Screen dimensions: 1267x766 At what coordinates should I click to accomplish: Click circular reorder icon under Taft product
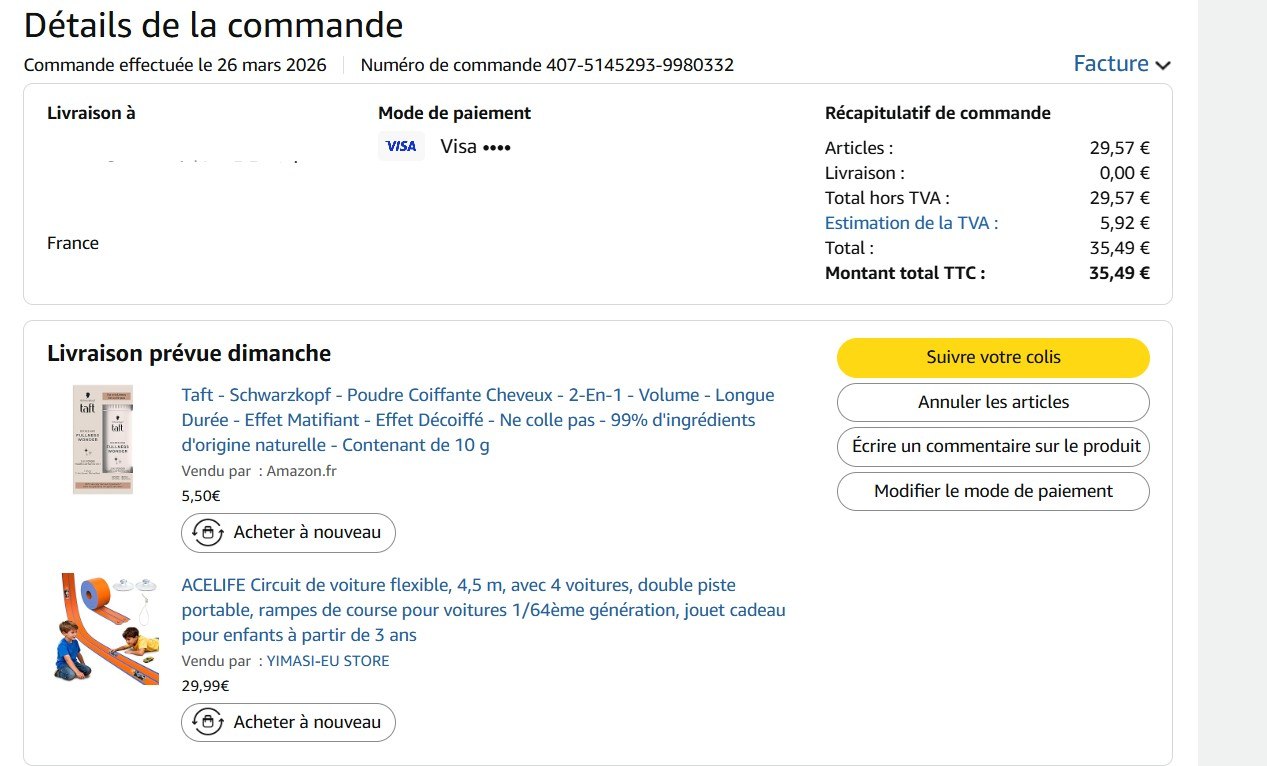click(208, 533)
